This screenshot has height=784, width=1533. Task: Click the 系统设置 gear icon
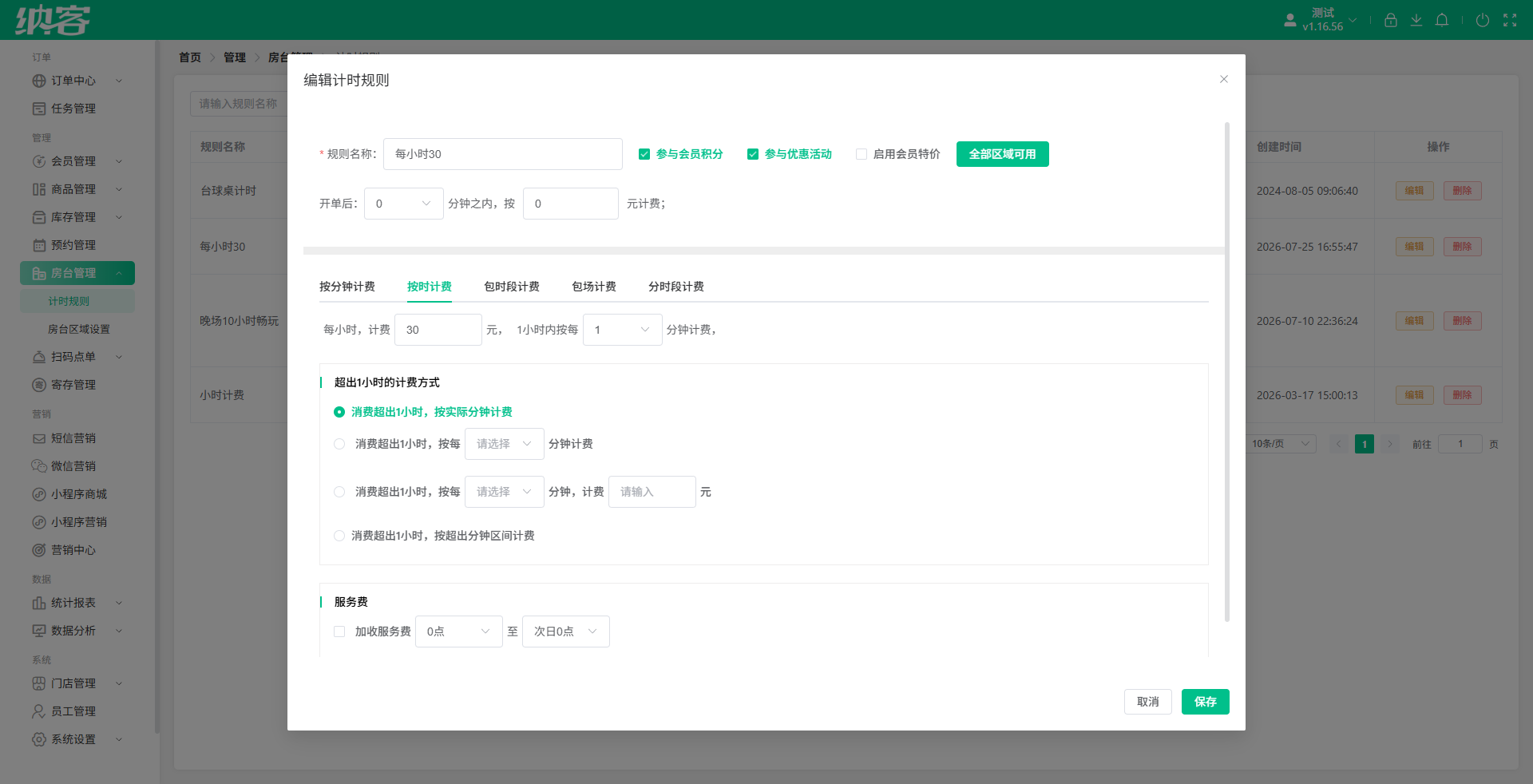[x=39, y=739]
